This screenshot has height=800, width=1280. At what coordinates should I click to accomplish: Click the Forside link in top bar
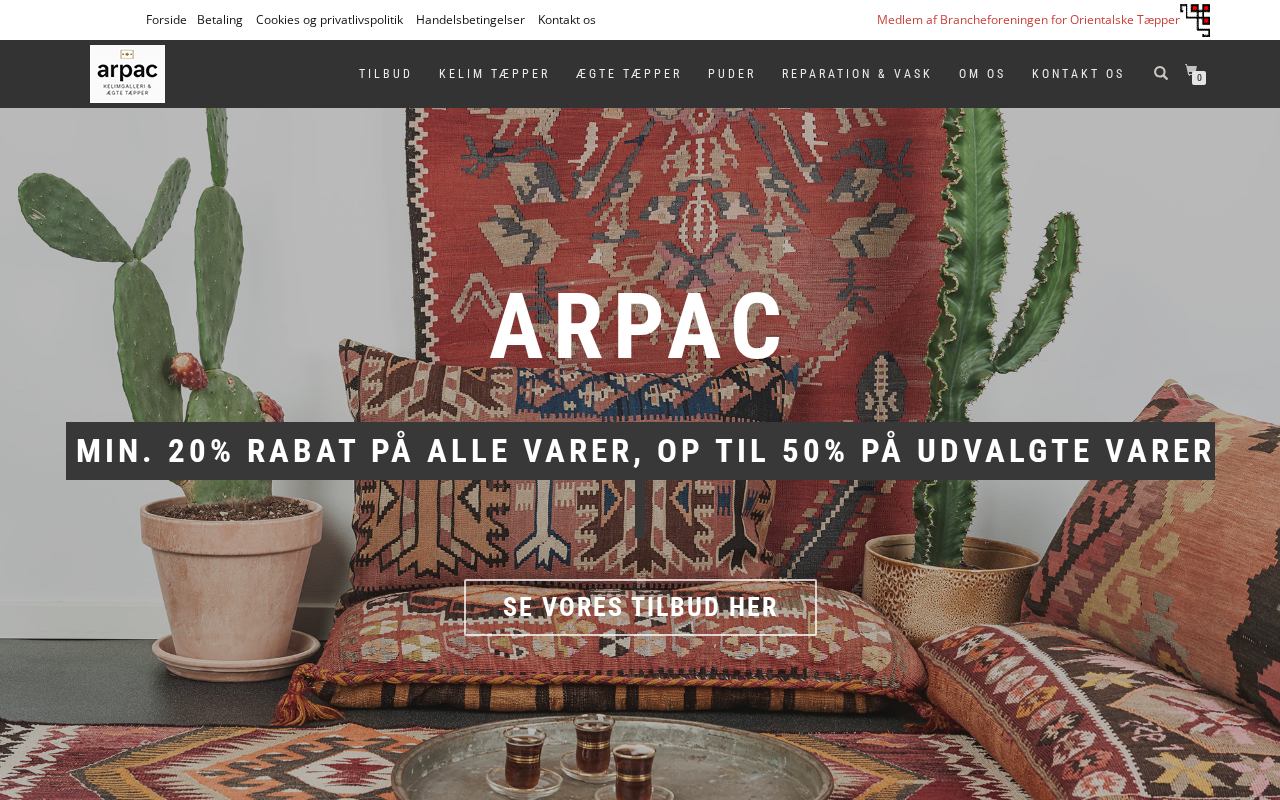(166, 20)
